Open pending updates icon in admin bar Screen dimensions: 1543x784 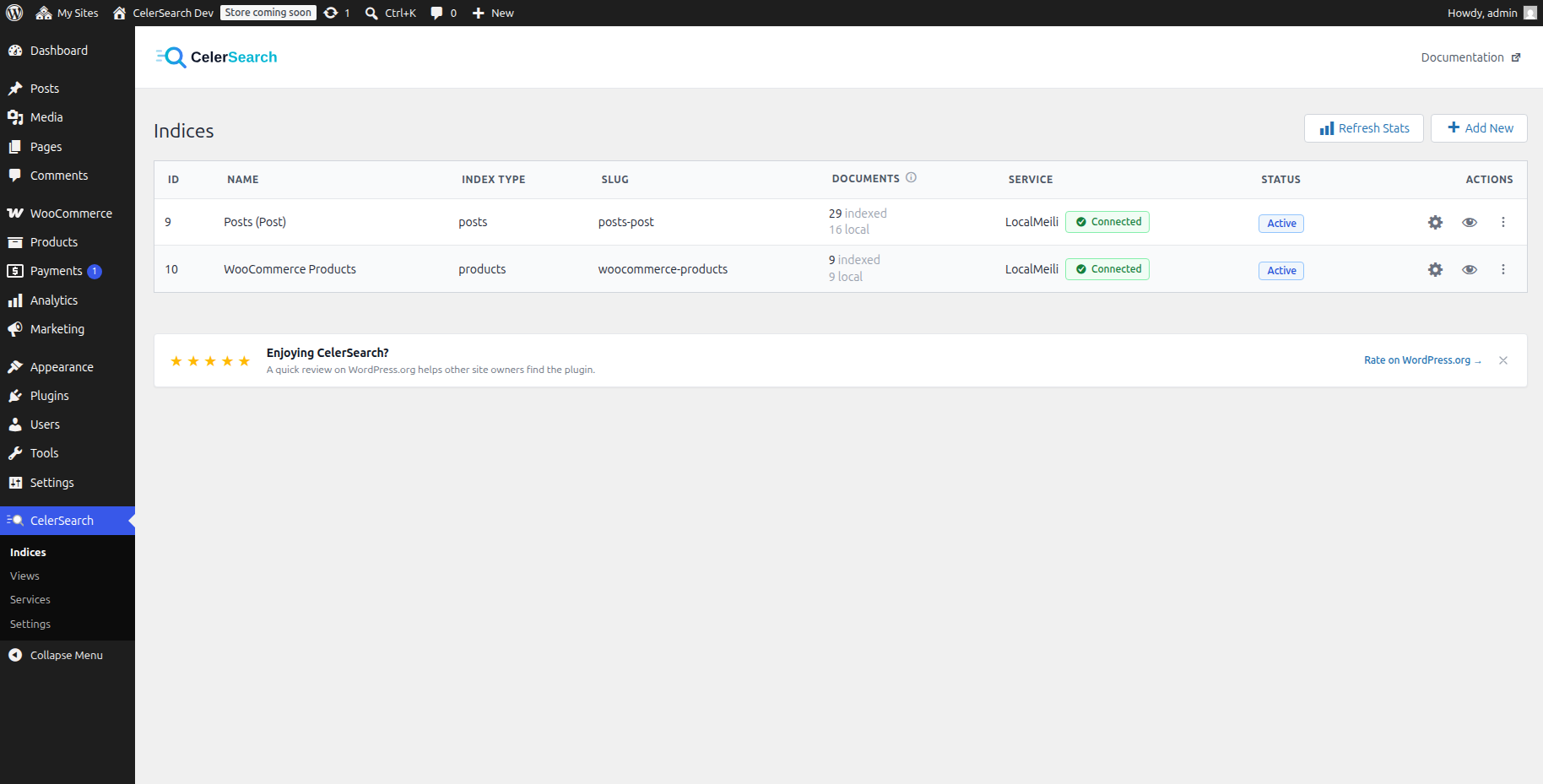coord(337,13)
